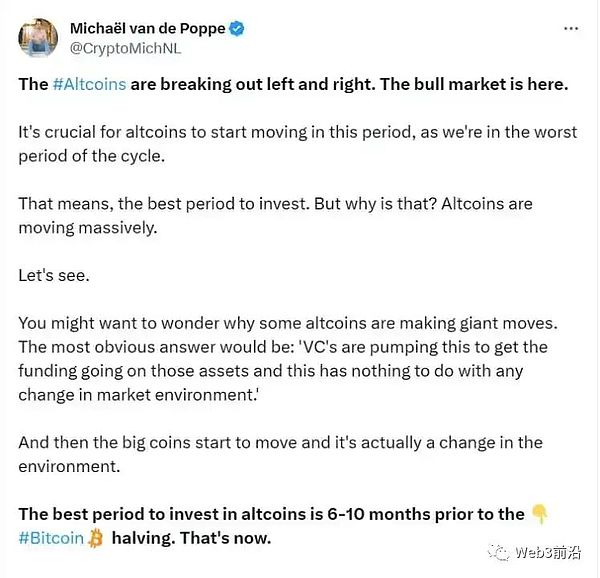Click the blue verified badge icon
Viewport: 600px width, 578px height.
click(236, 29)
